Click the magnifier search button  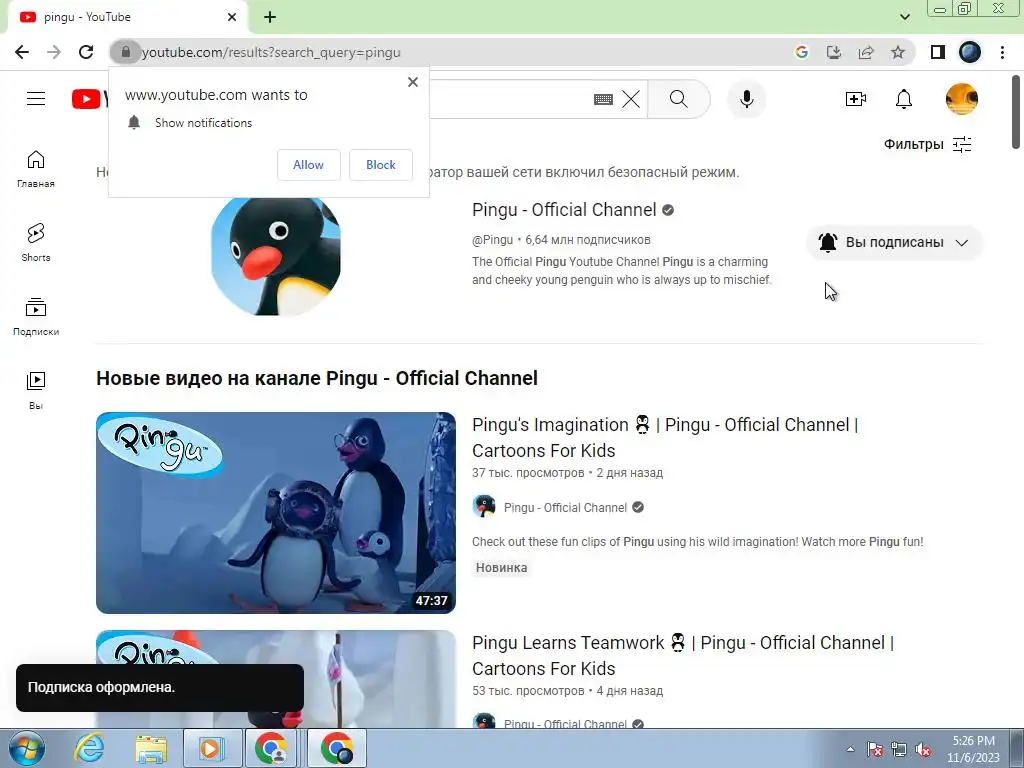pos(679,99)
